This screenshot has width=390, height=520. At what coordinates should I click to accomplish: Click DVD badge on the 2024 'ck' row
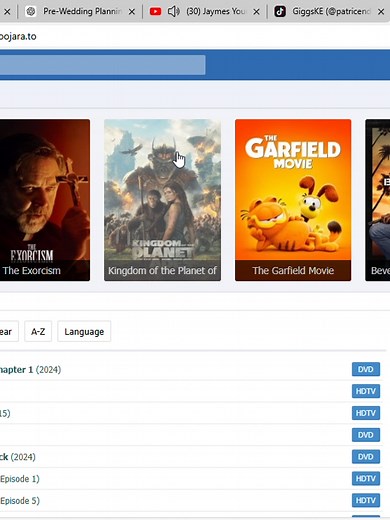click(x=366, y=457)
